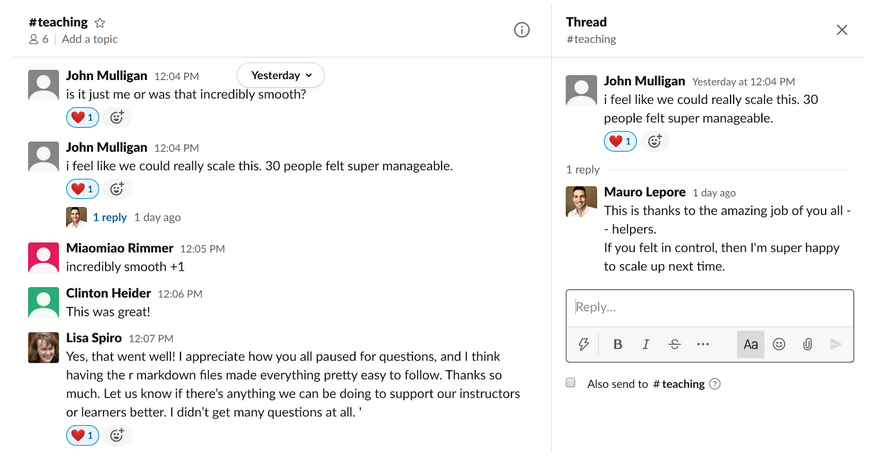
Task: Click into the Reply text field
Action: point(710,308)
